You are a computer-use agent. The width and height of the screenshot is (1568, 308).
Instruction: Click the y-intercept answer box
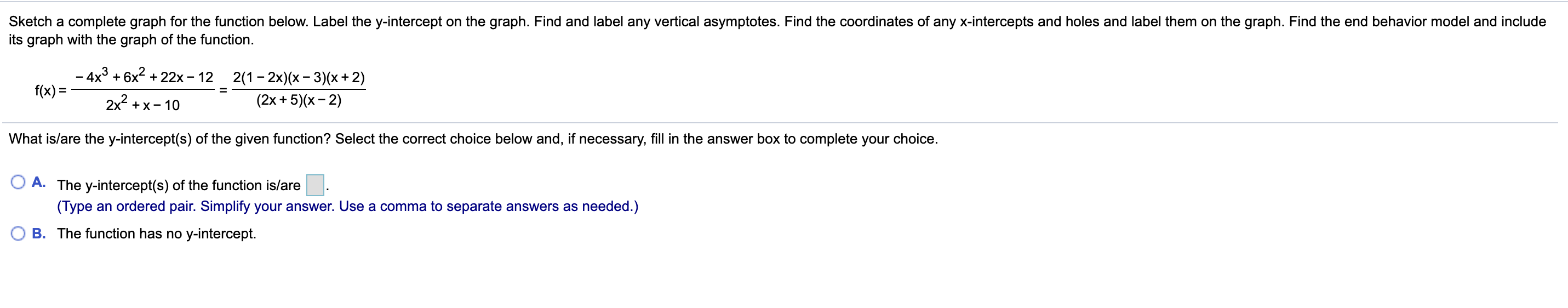click(314, 185)
